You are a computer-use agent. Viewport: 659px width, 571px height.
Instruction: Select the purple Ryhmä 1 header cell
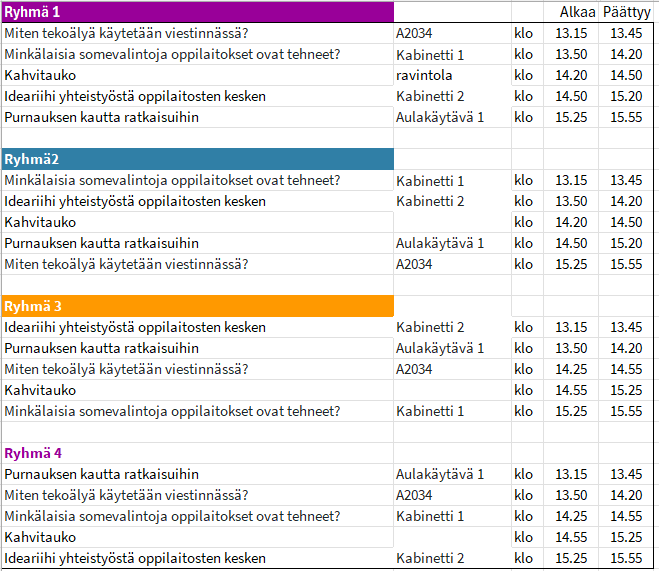click(197, 12)
